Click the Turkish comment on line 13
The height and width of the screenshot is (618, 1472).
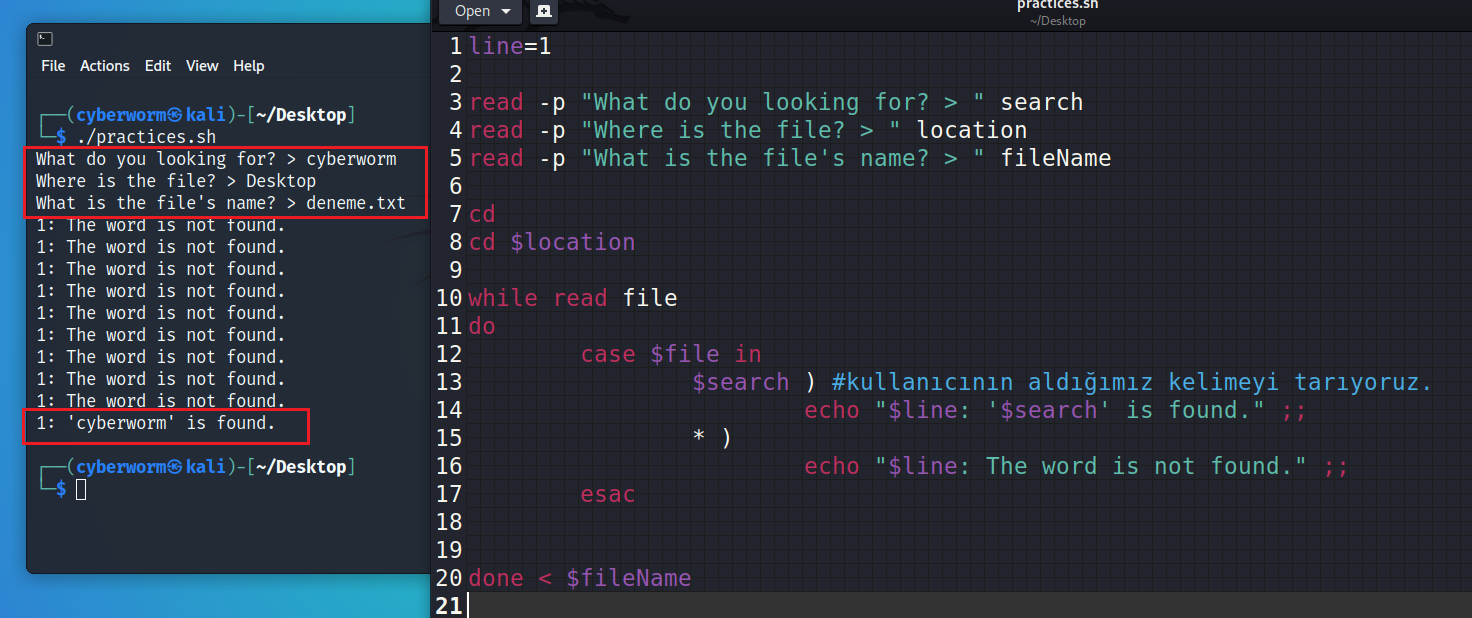[x=1131, y=382]
